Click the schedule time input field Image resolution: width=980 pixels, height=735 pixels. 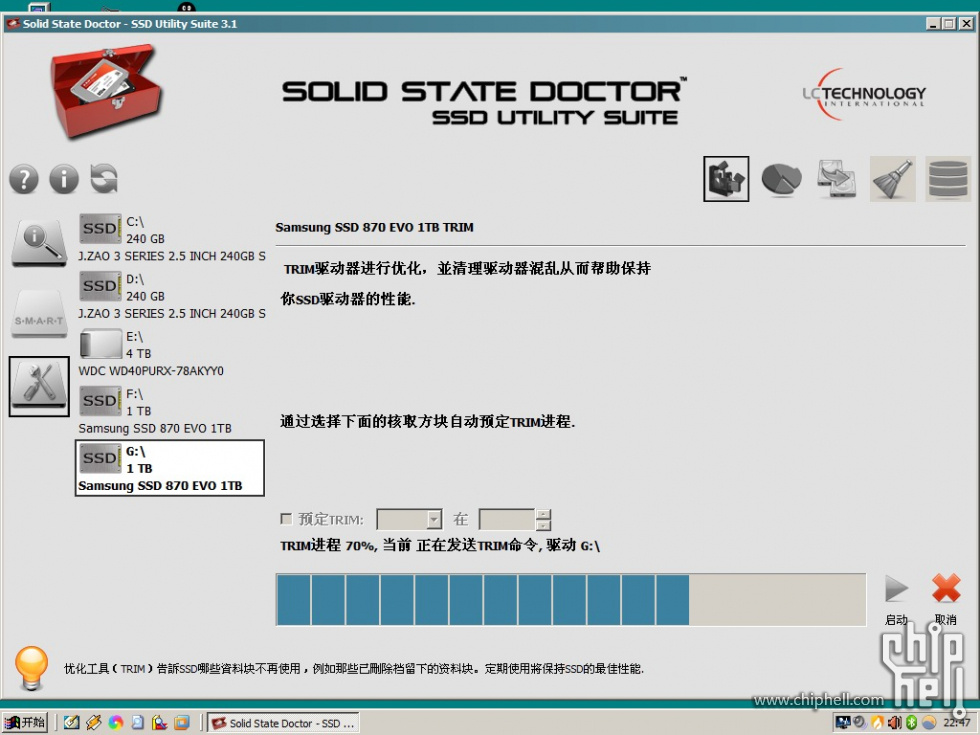(507, 519)
